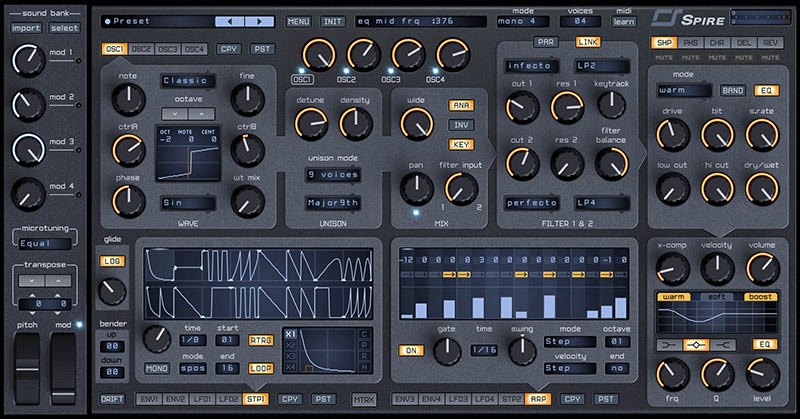Click the cut 1 filter knob

(522, 107)
